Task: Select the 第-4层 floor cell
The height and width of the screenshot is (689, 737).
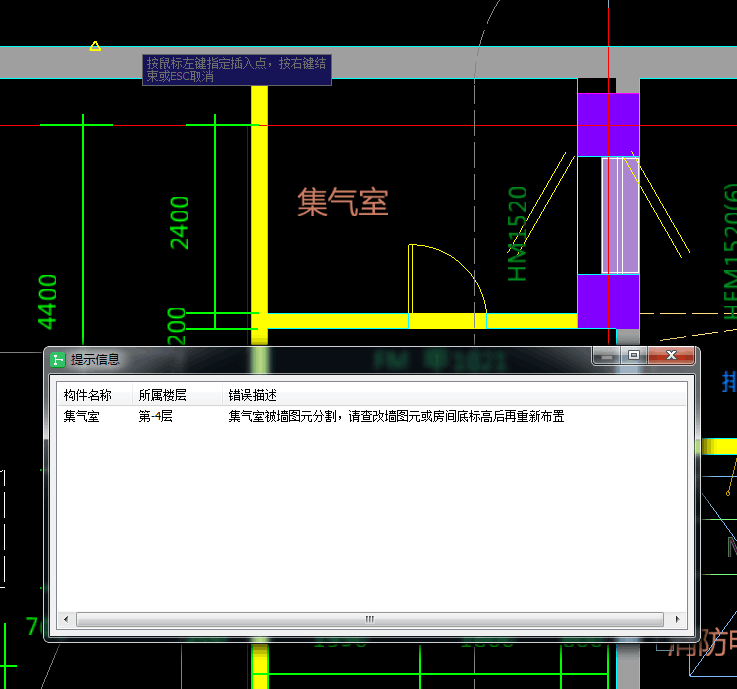Action: tap(155, 416)
